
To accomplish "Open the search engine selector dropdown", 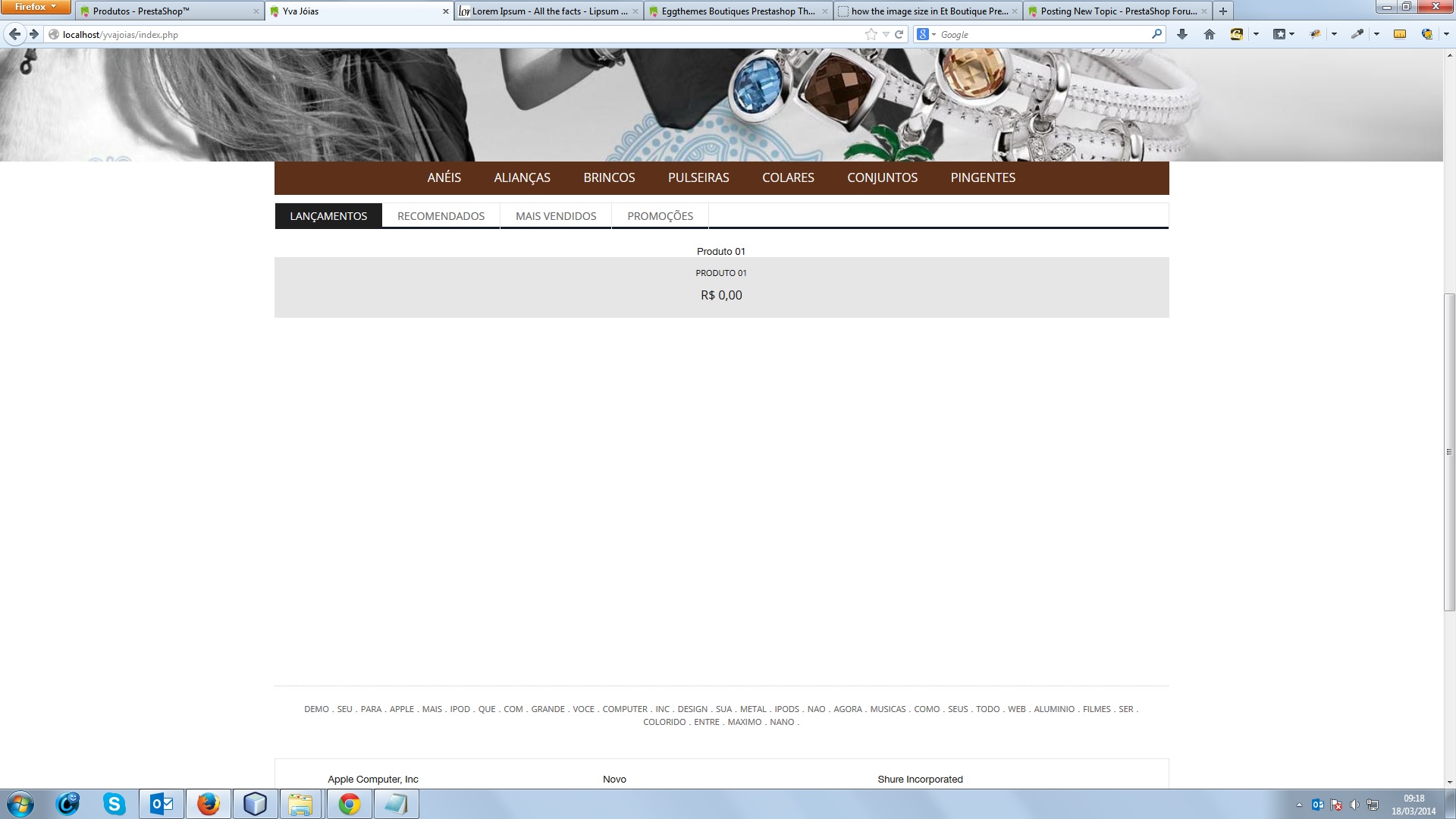I will pos(926,34).
